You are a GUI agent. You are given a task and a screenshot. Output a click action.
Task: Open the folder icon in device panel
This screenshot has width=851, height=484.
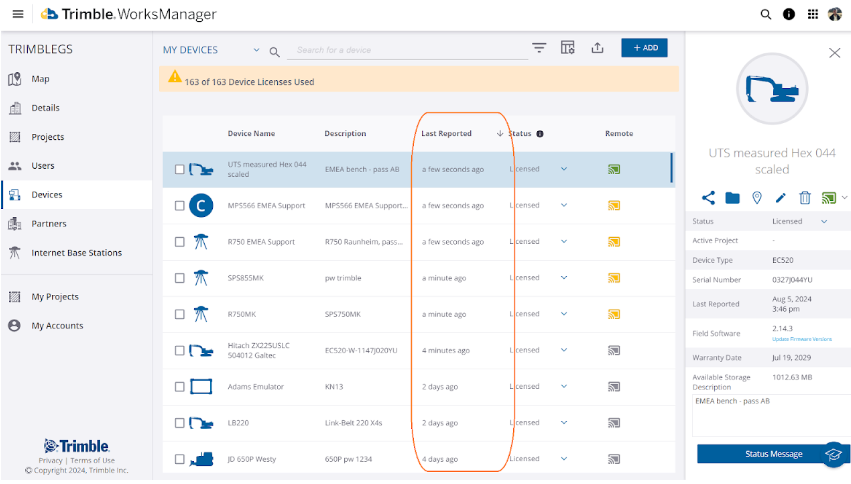tap(732, 198)
